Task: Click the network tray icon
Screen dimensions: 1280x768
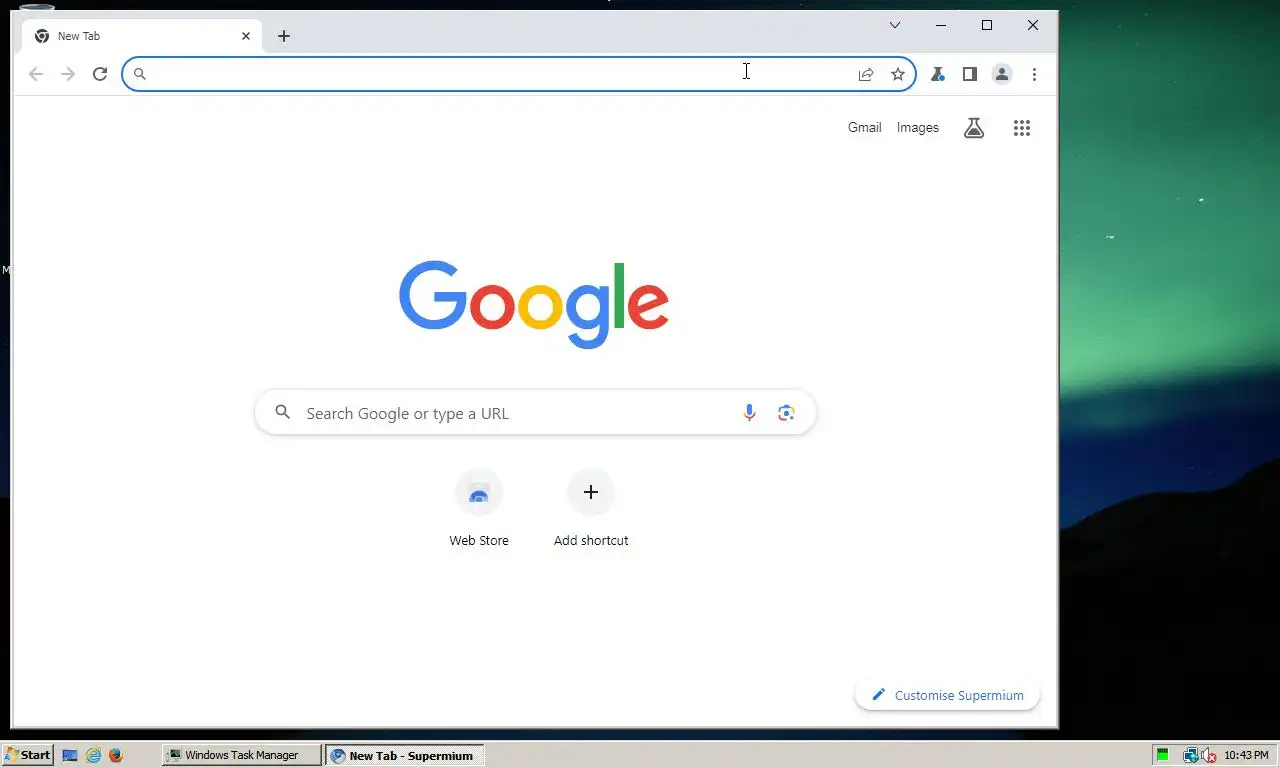Action: pyautogui.click(x=1191, y=755)
